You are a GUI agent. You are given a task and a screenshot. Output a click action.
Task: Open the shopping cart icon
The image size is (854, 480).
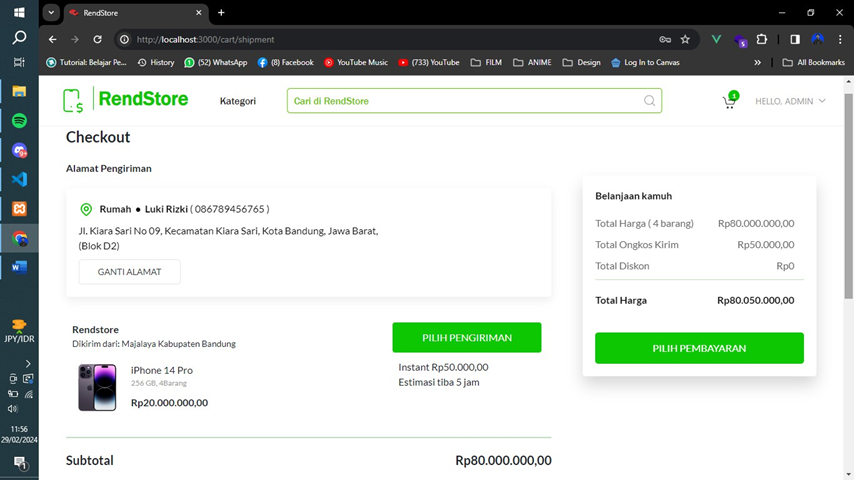(x=729, y=101)
